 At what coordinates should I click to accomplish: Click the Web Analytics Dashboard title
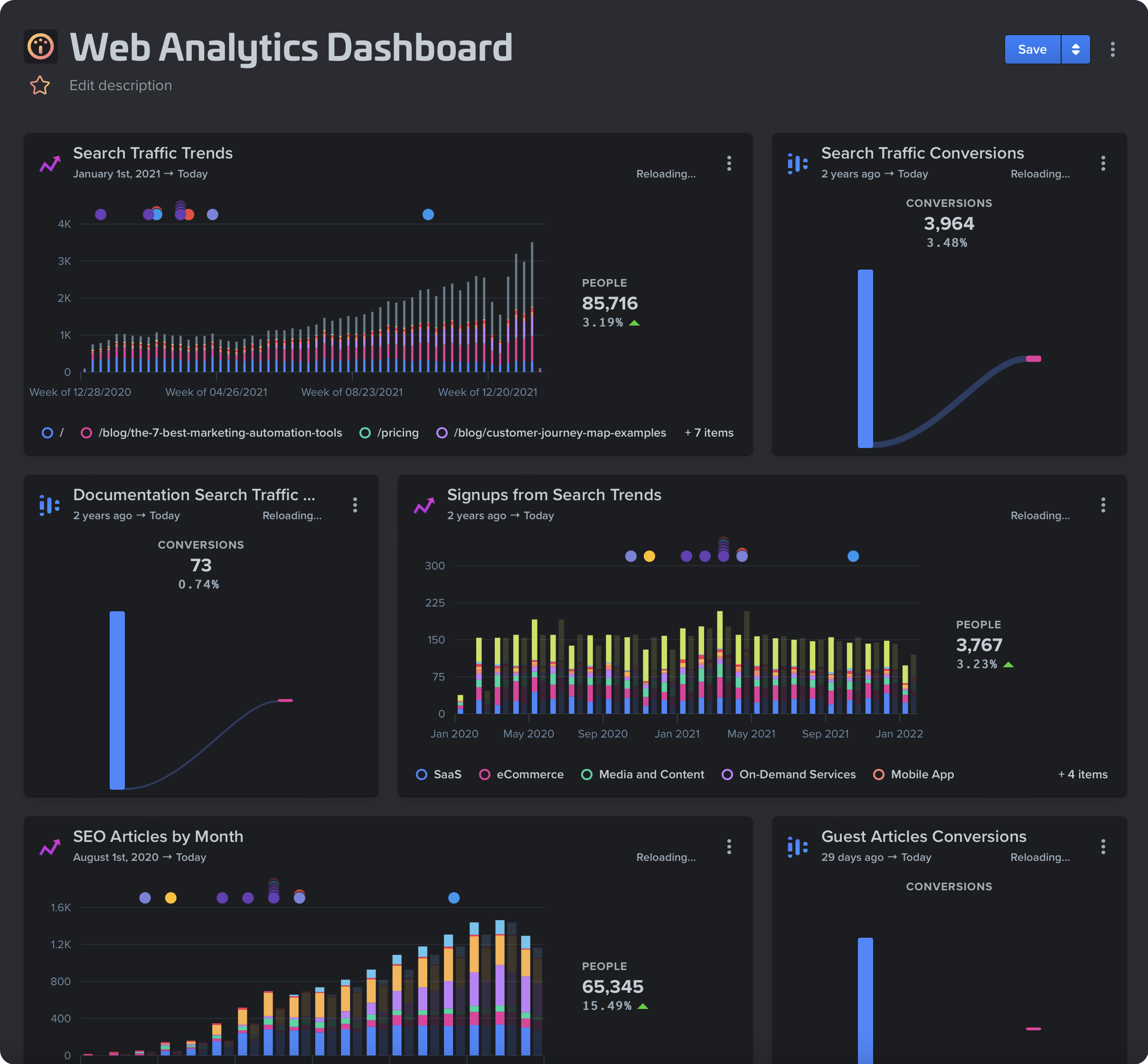coord(291,47)
